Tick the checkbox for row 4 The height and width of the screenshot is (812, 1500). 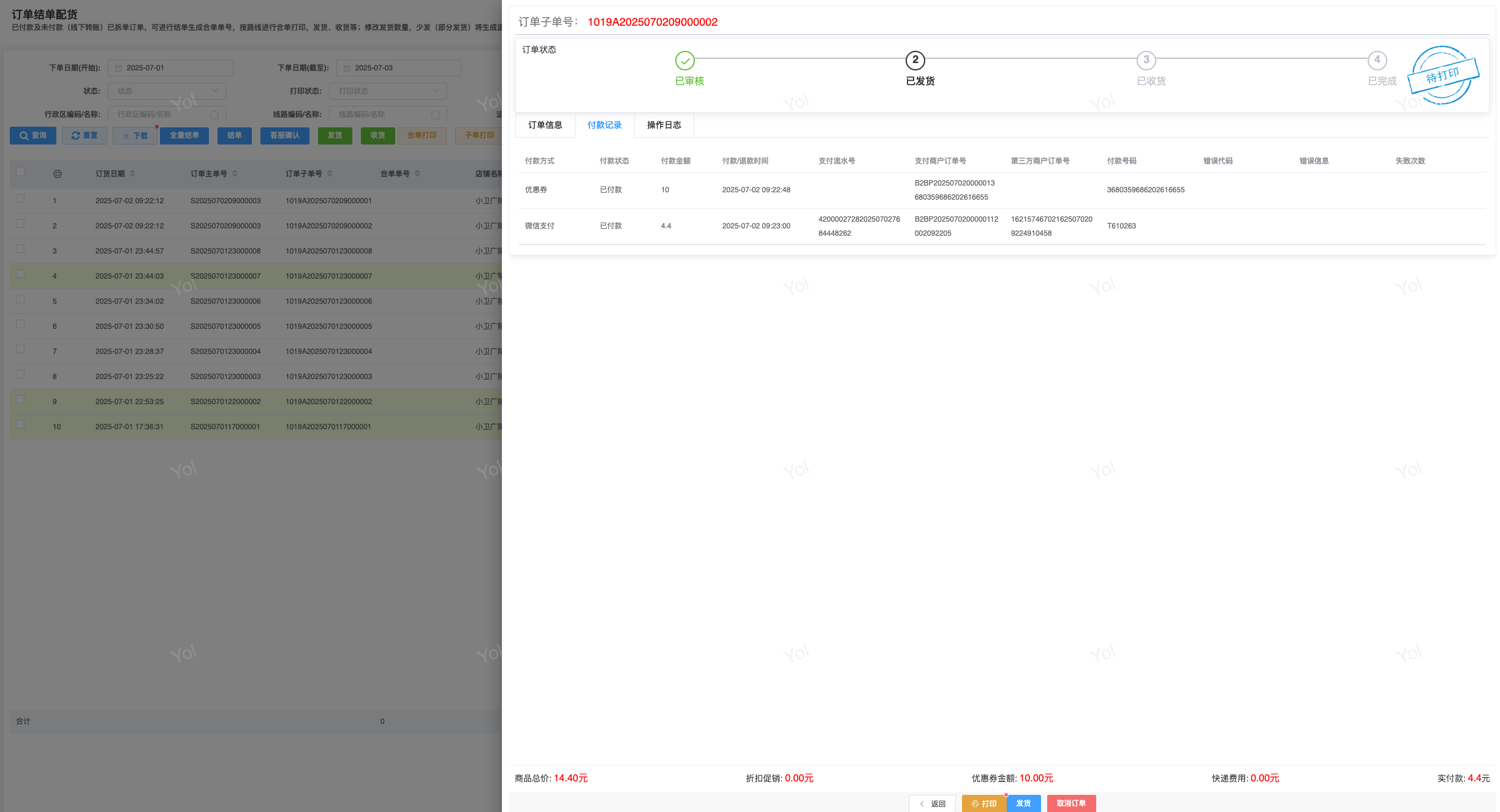coord(20,274)
